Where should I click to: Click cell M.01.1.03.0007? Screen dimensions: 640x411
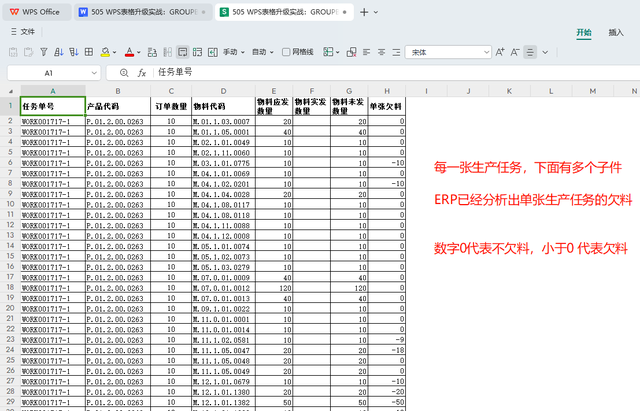pyautogui.click(x=223, y=121)
